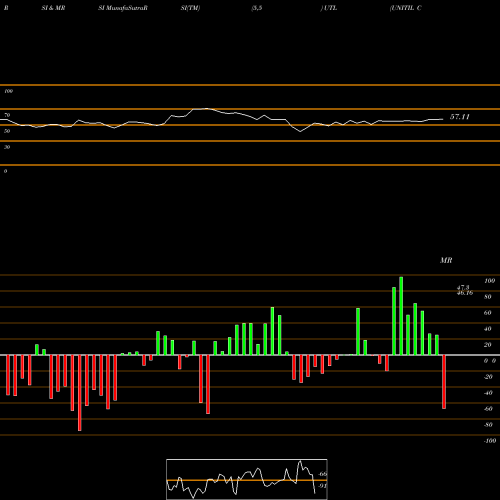Image resolution: width=500 pixels, height=500 pixels.
Task: Click the RSI value 57.11
Action: 460,117
